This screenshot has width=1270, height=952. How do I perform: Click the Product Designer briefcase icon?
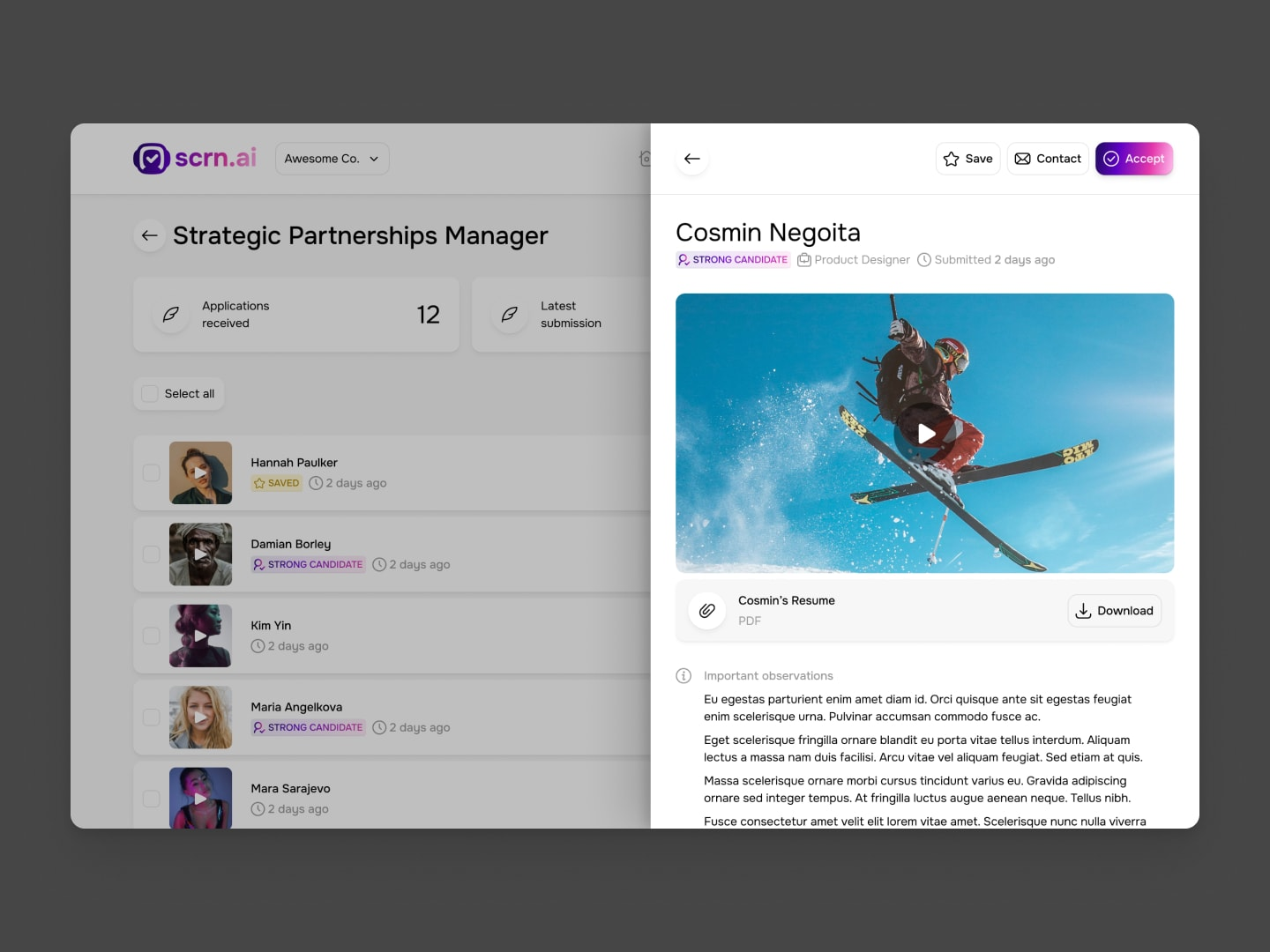pos(804,260)
